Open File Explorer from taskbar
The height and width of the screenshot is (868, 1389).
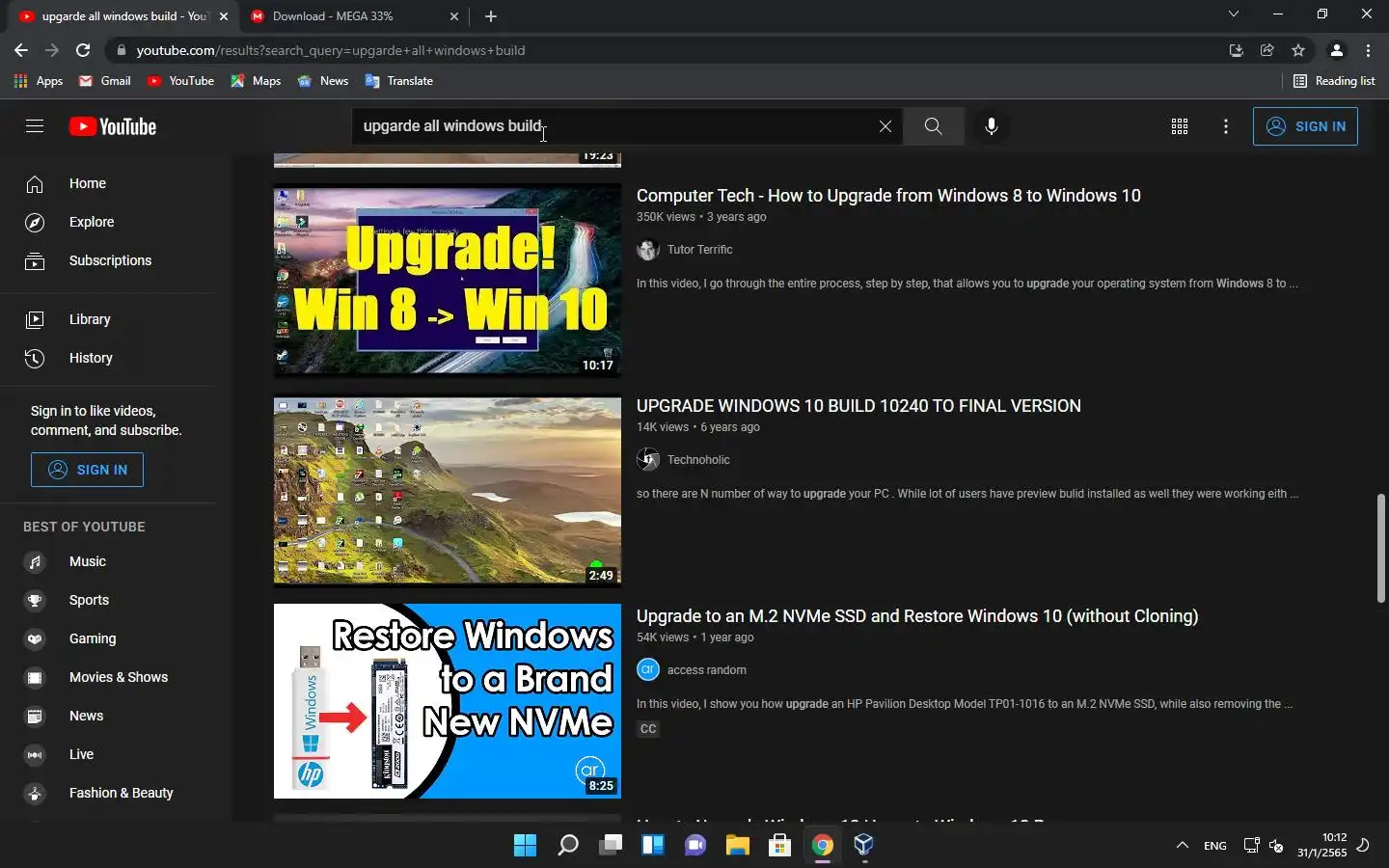738,845
